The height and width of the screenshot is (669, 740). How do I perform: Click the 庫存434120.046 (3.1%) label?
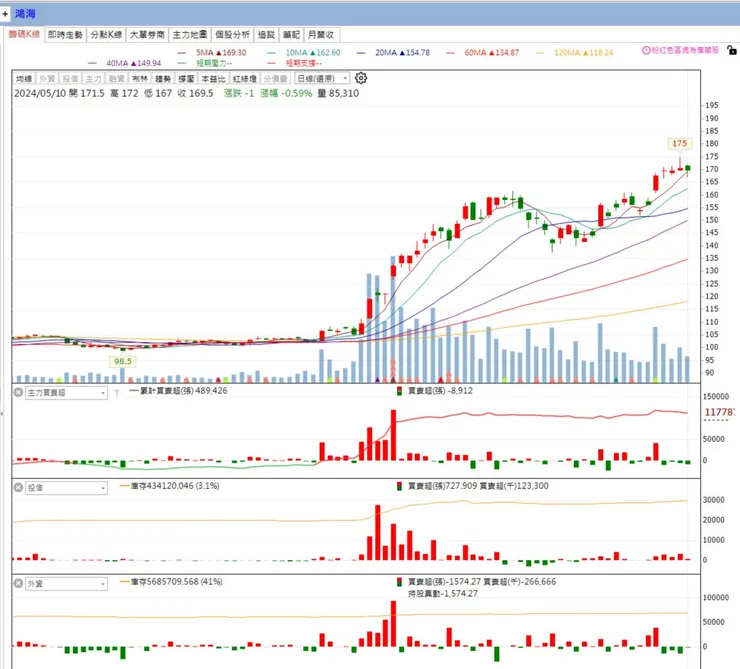[x=170, y=486]
